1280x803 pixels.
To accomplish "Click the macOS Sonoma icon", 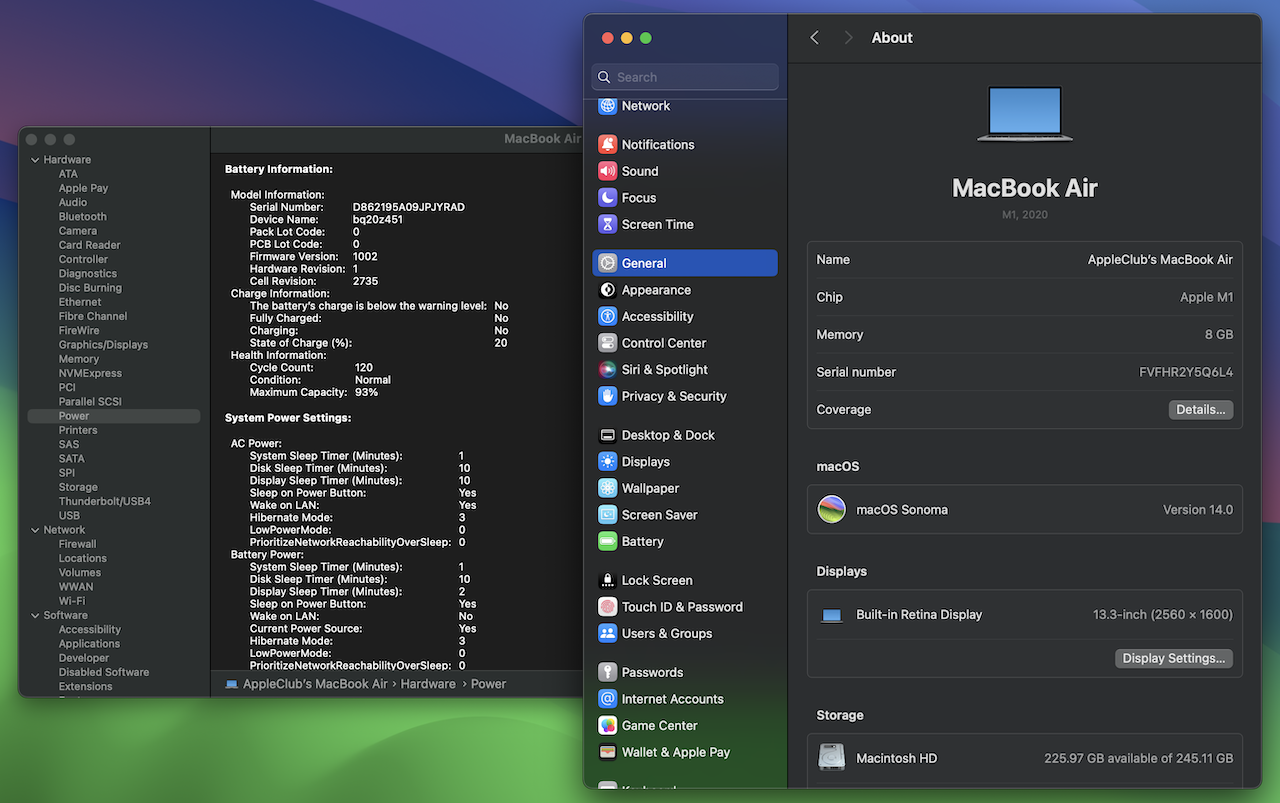I will coord(832,509).
